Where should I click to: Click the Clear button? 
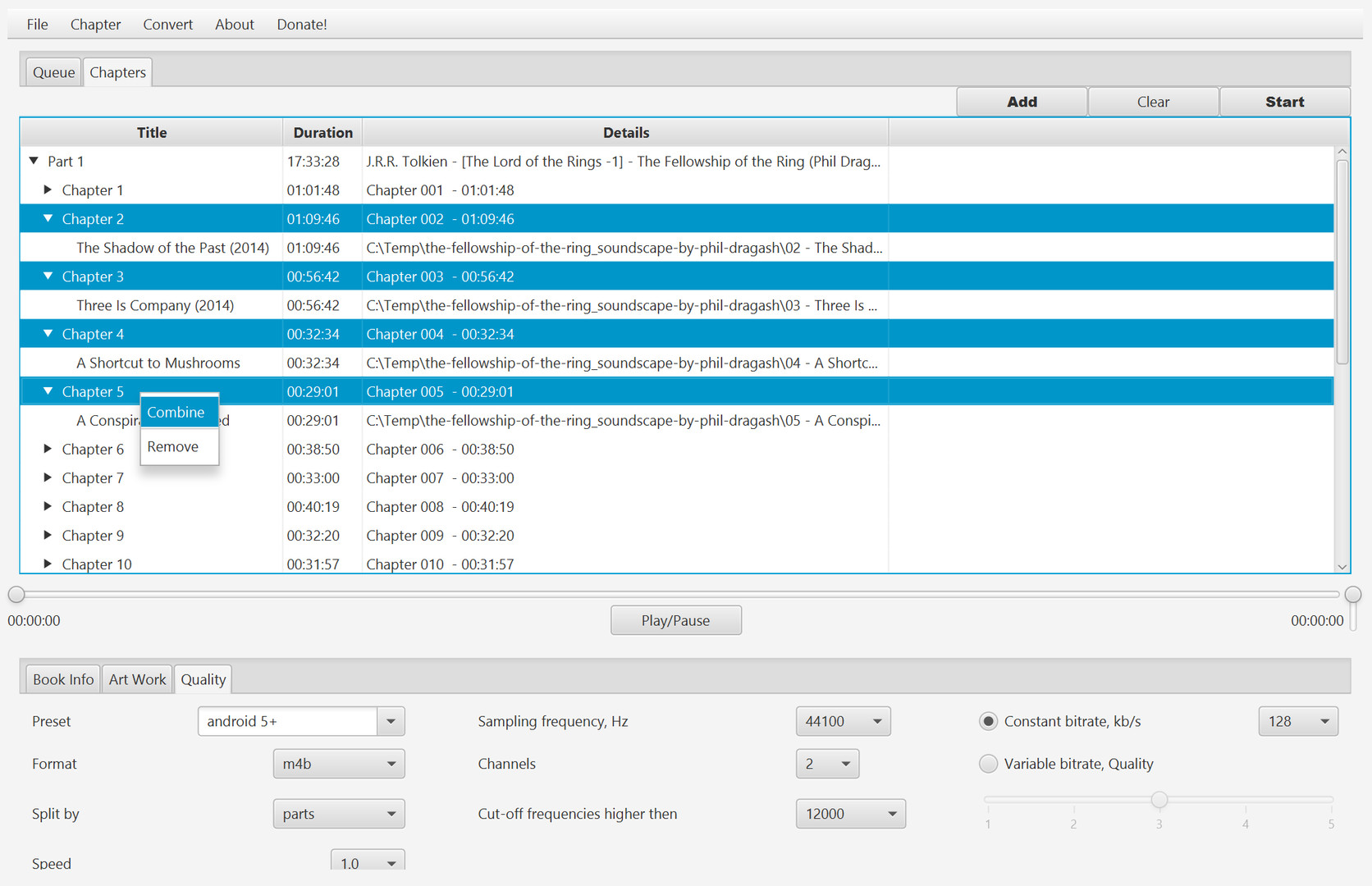[x=1153, y=102]
